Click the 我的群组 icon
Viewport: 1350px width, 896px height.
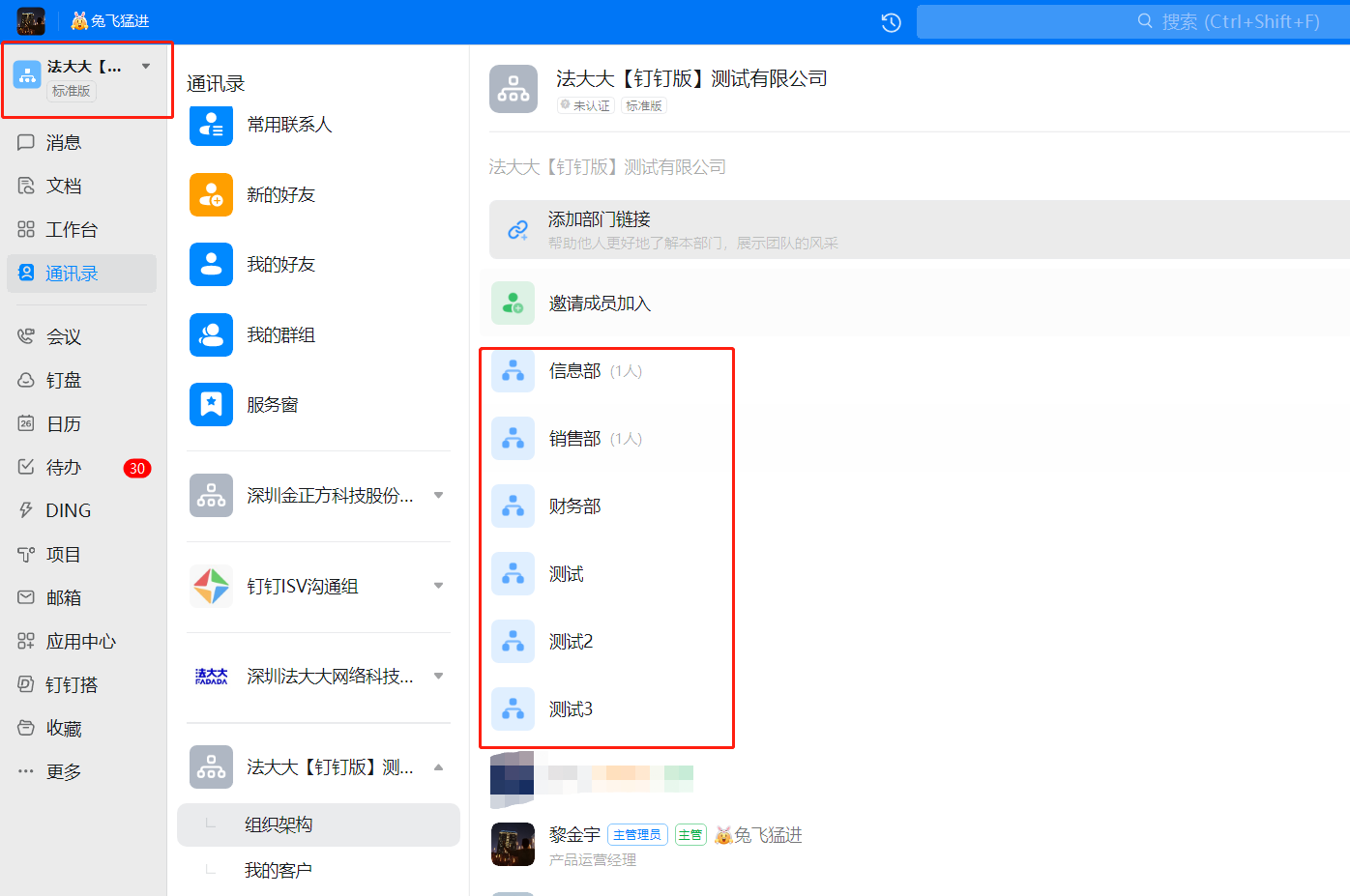pos(211,334)
